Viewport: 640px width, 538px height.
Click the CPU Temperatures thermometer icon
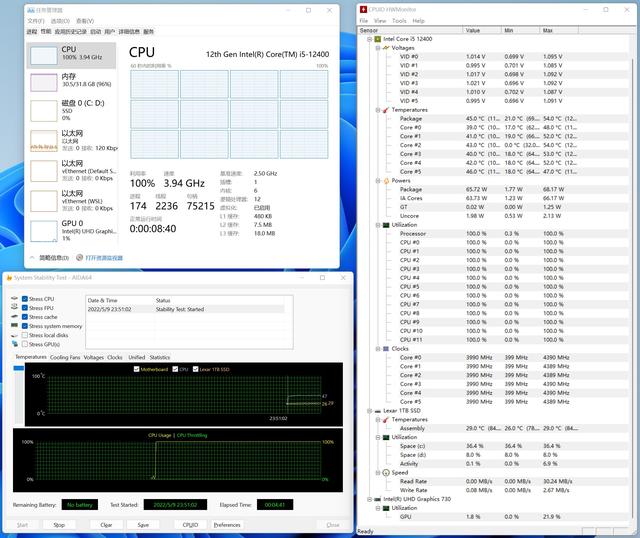(386, 110)
